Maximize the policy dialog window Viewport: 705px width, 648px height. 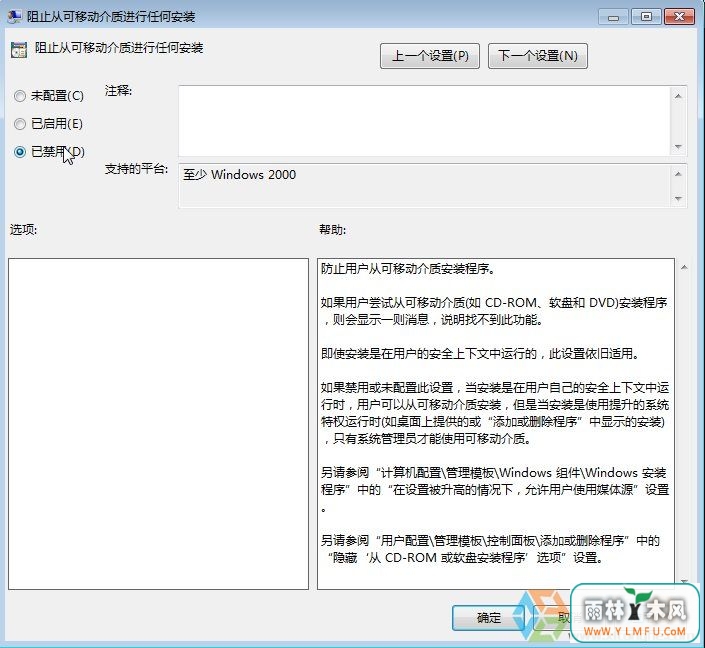tap(646, 17)
